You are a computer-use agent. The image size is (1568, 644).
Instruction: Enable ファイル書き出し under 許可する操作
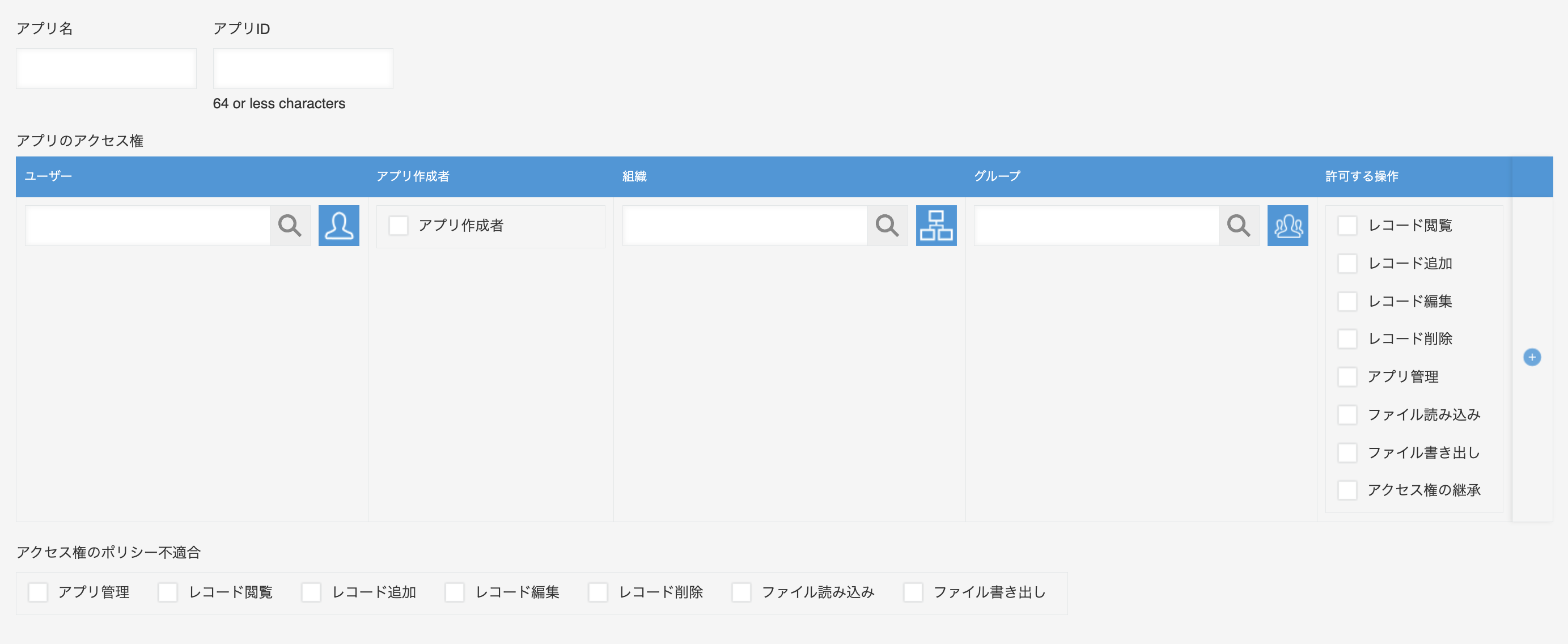pos(1347,452)
